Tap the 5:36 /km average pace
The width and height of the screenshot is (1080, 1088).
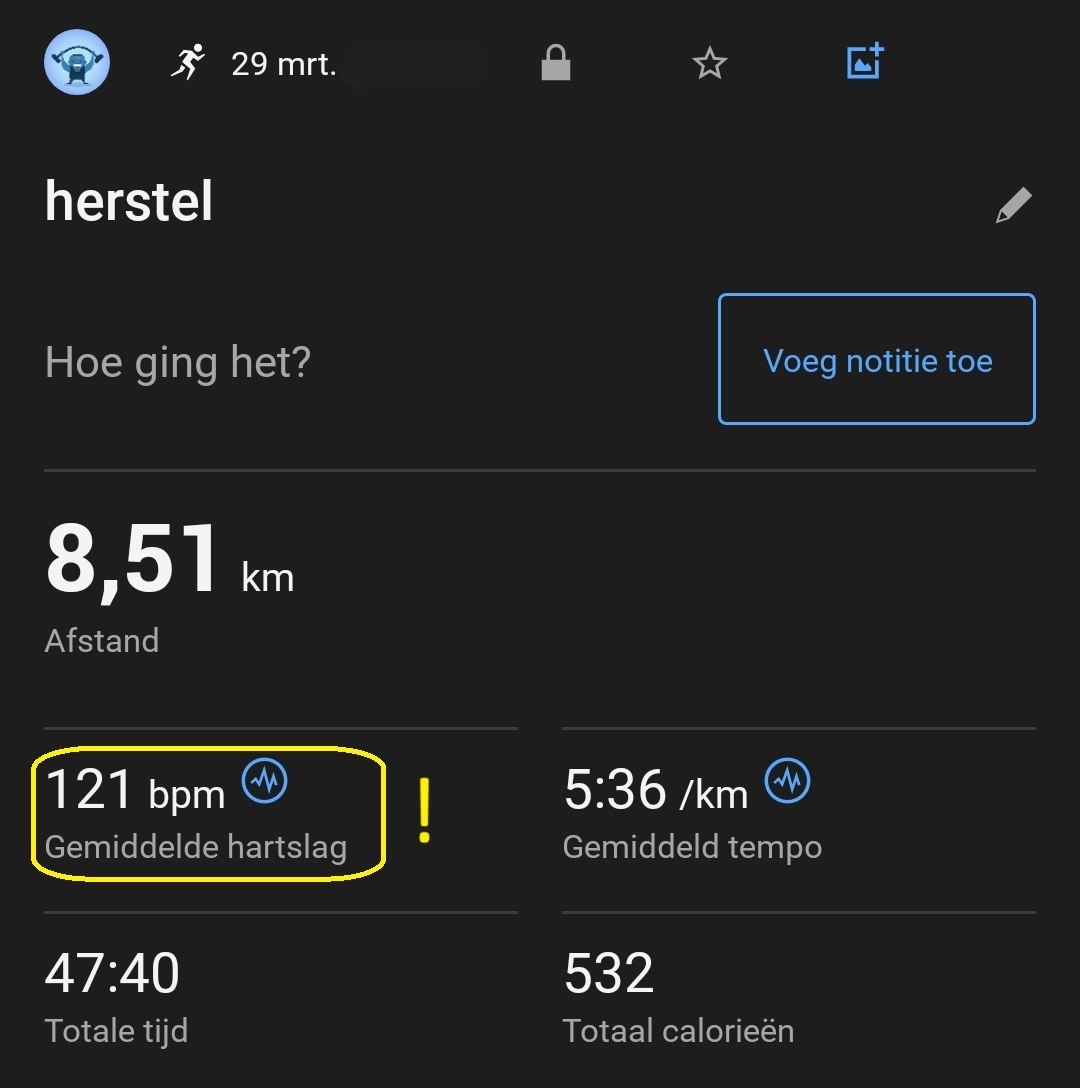655,790
